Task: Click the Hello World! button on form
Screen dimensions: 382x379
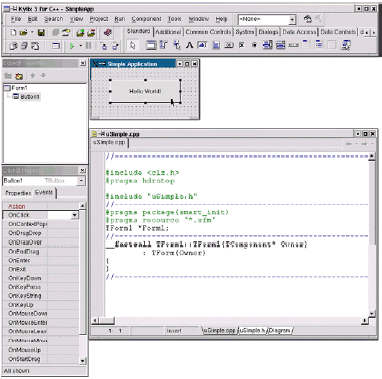Action: [x=145, y=91]
